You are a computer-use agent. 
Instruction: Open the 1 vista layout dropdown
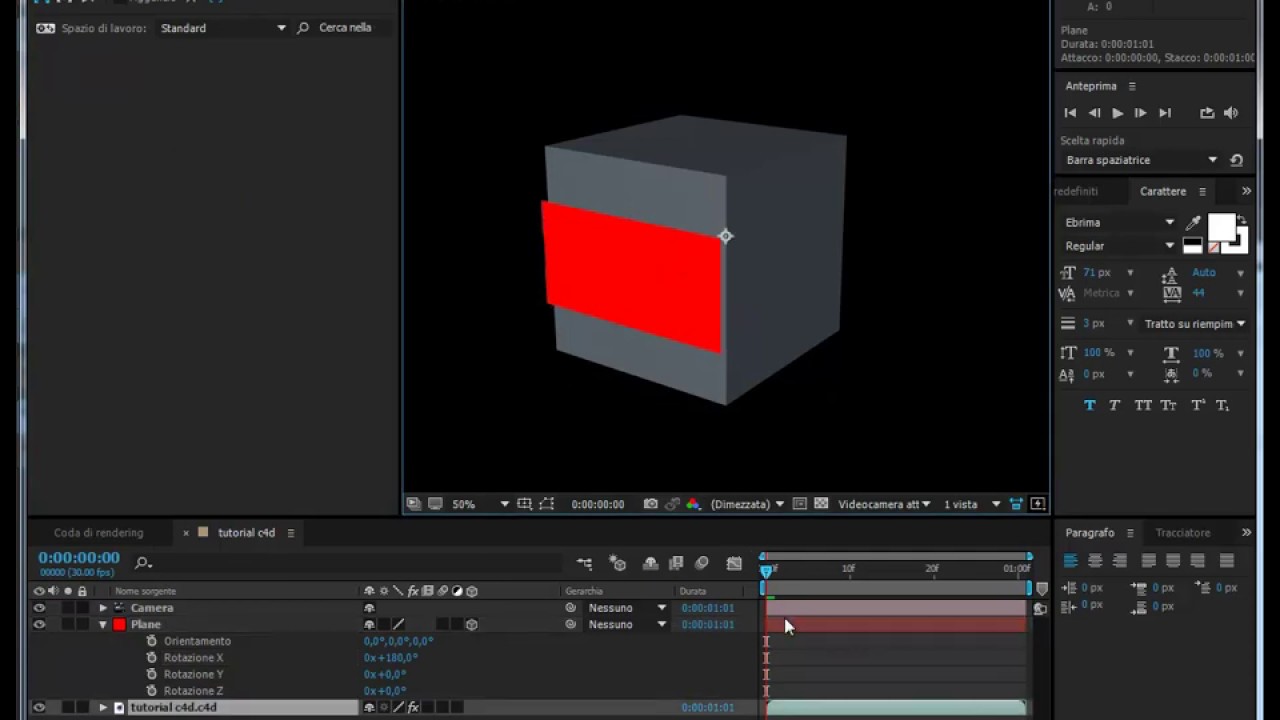(x=972, y=504)
